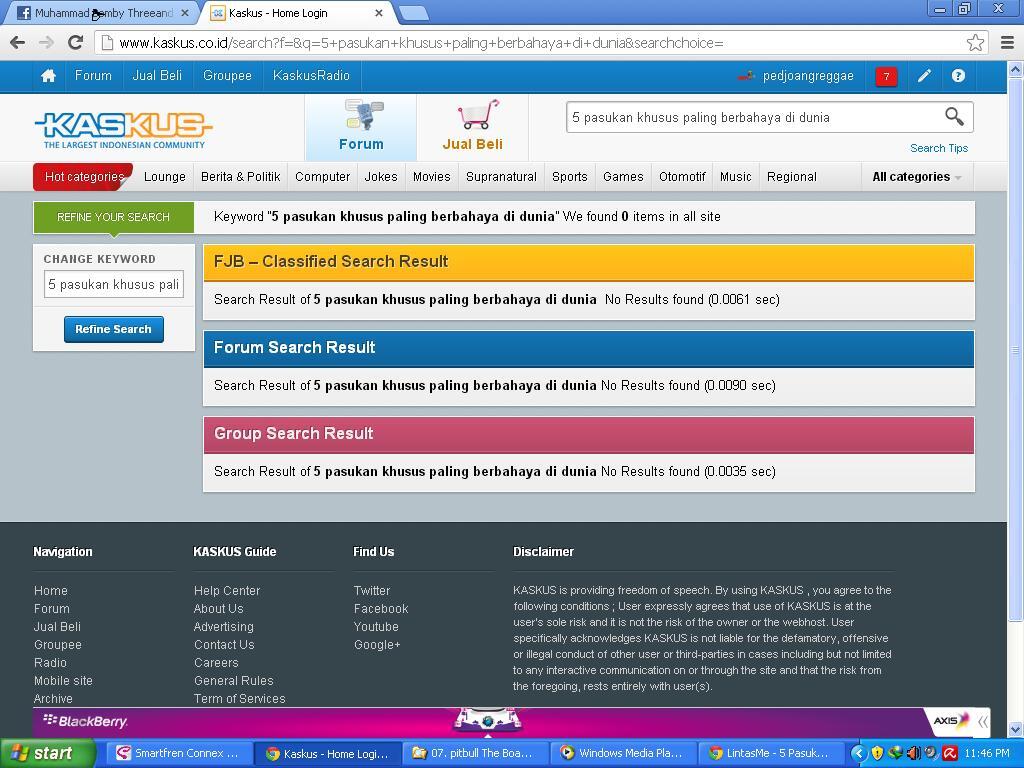This screenshot has height=768, width=1024.
Task: Open Berita & Politik category
Action: 240,177
